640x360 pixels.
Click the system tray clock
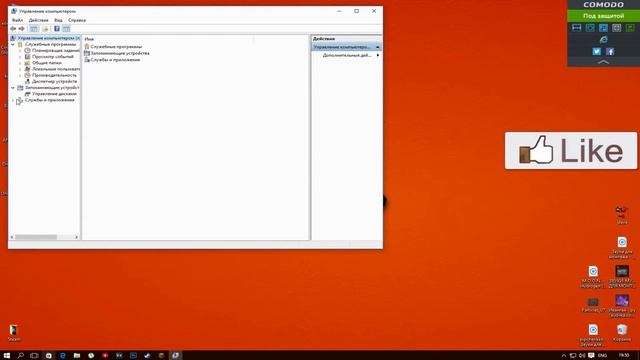[x=624, y=356]
